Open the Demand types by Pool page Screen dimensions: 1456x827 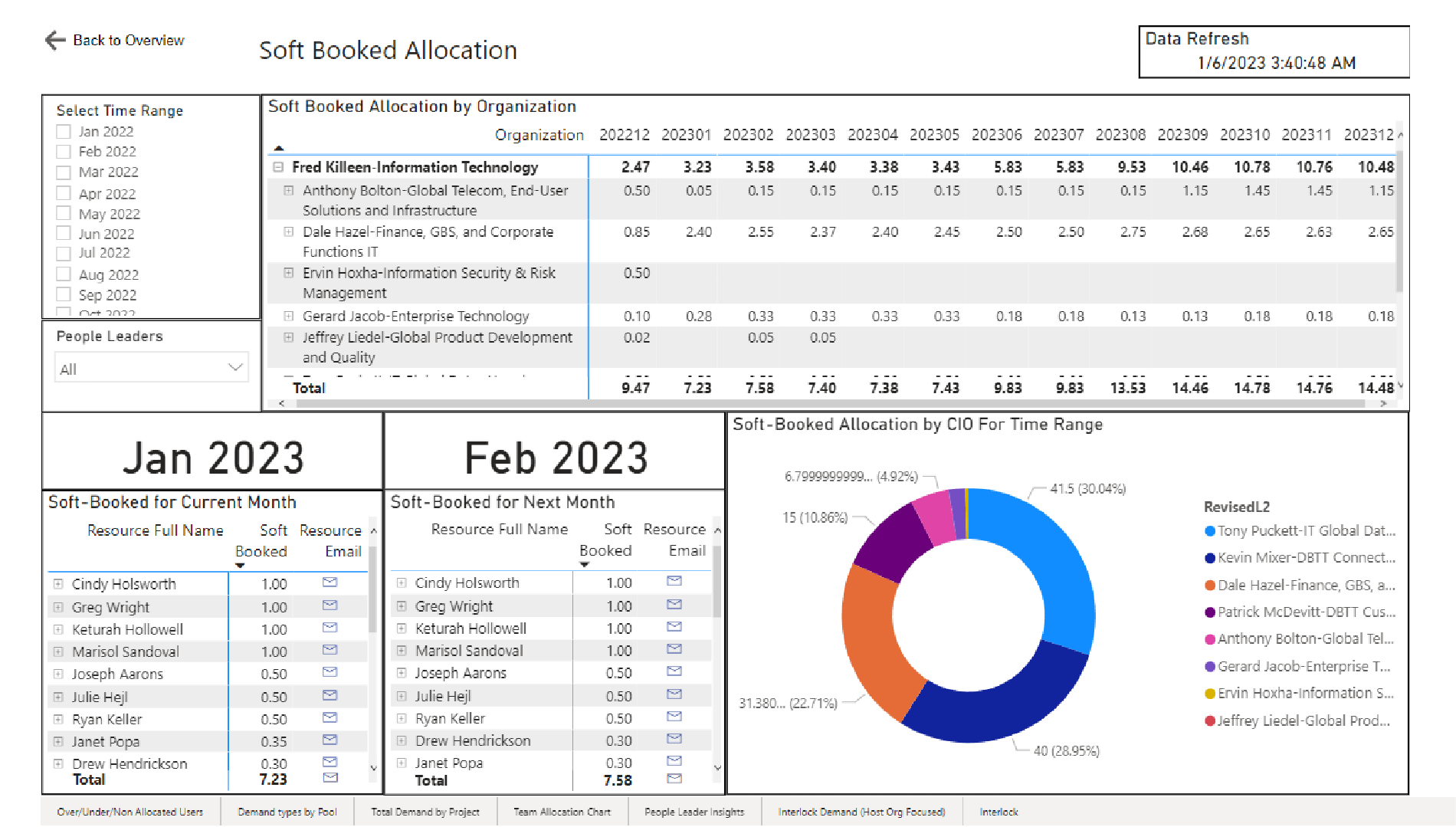(287, 811)
